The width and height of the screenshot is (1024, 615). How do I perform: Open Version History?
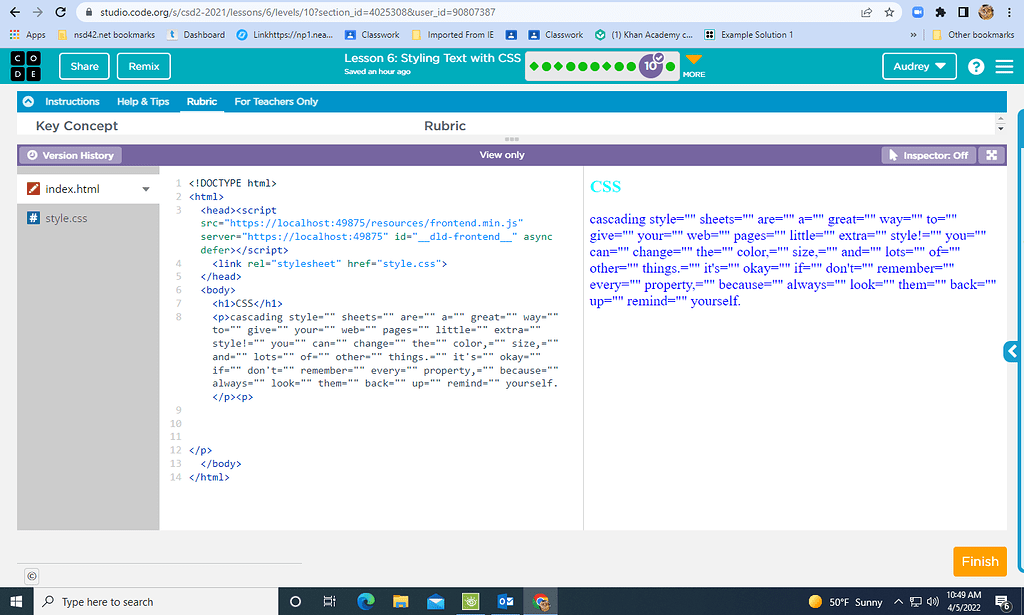click(x=70, y=154)
